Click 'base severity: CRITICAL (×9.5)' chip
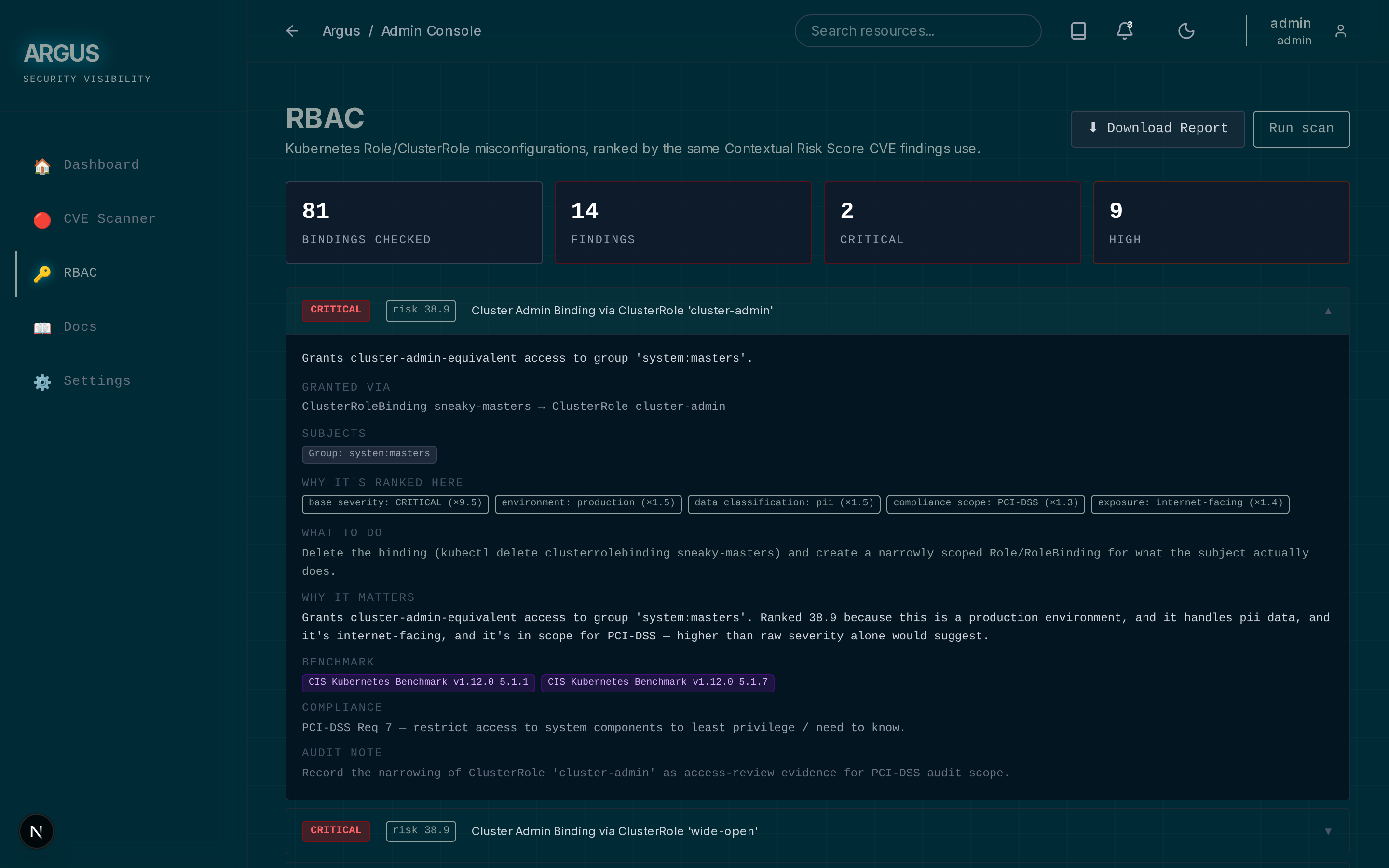Screen dimensions: 1389x868 pyautogui.click(x=395, y=503)
